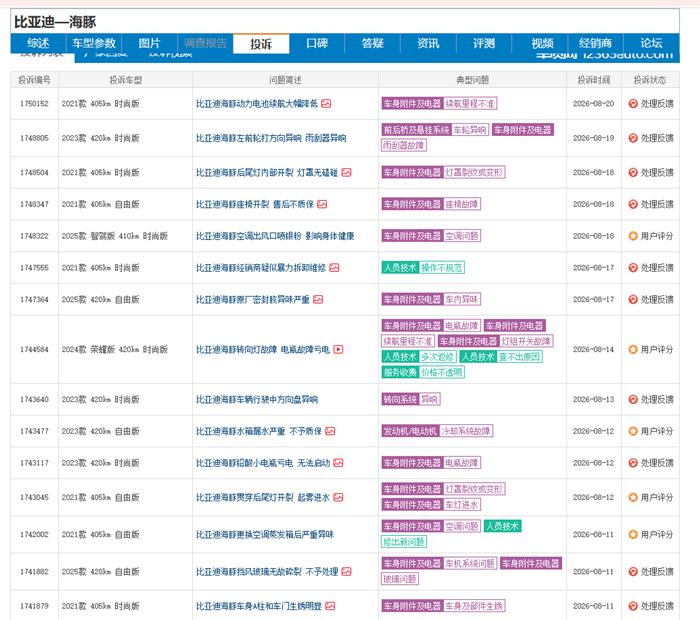Click the 比亚迪—海豚 page title
700x620 pixels.
54,22
